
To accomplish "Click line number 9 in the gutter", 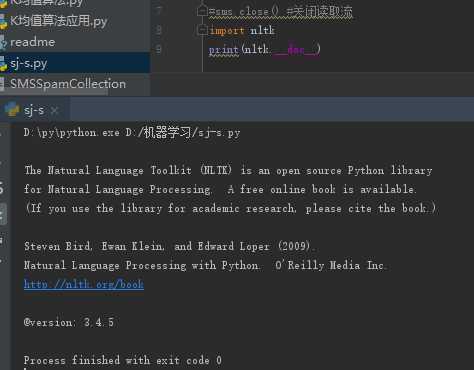I will 159,50.
